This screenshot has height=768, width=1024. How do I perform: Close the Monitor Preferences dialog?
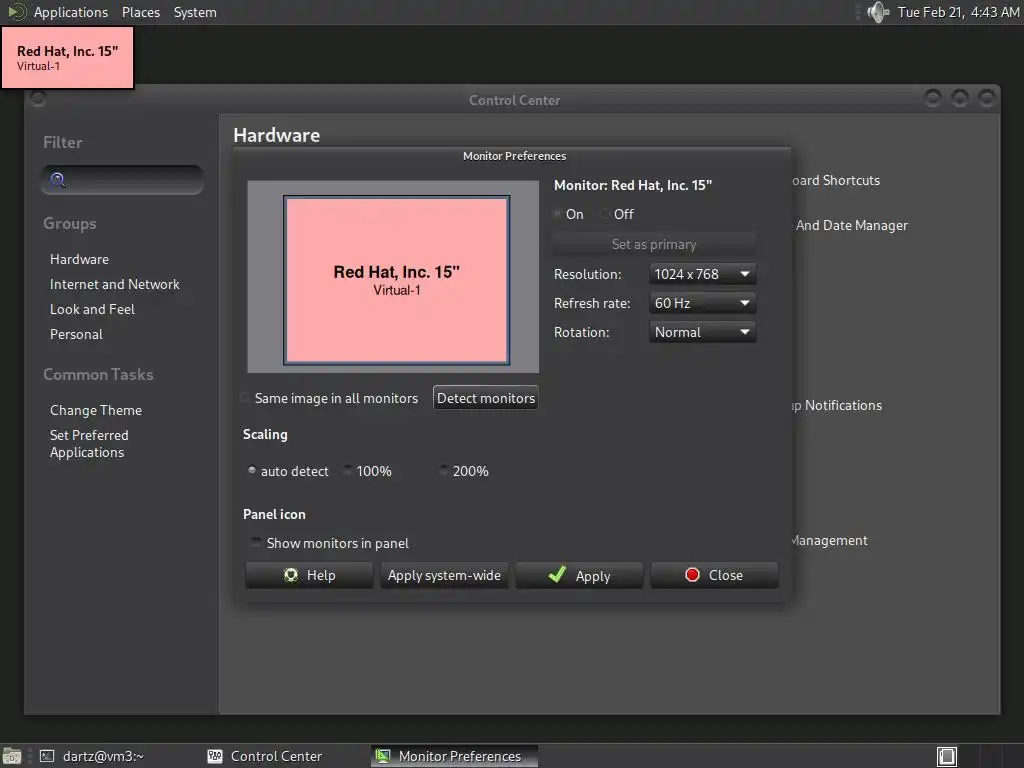tap(714, 575)
